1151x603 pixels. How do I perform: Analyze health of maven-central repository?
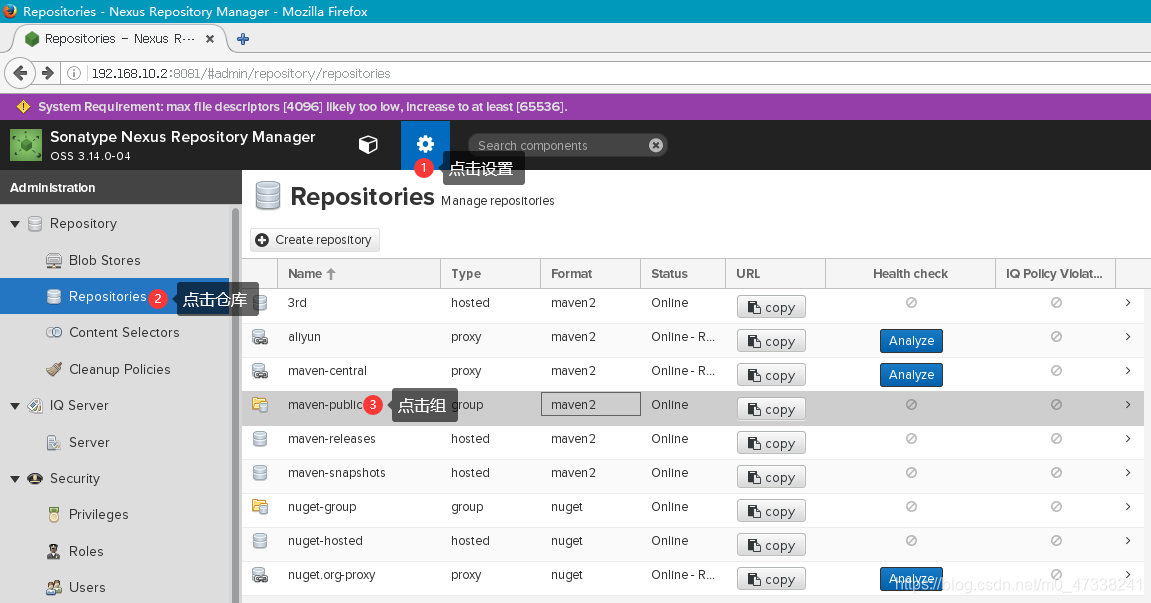point(911,375)
